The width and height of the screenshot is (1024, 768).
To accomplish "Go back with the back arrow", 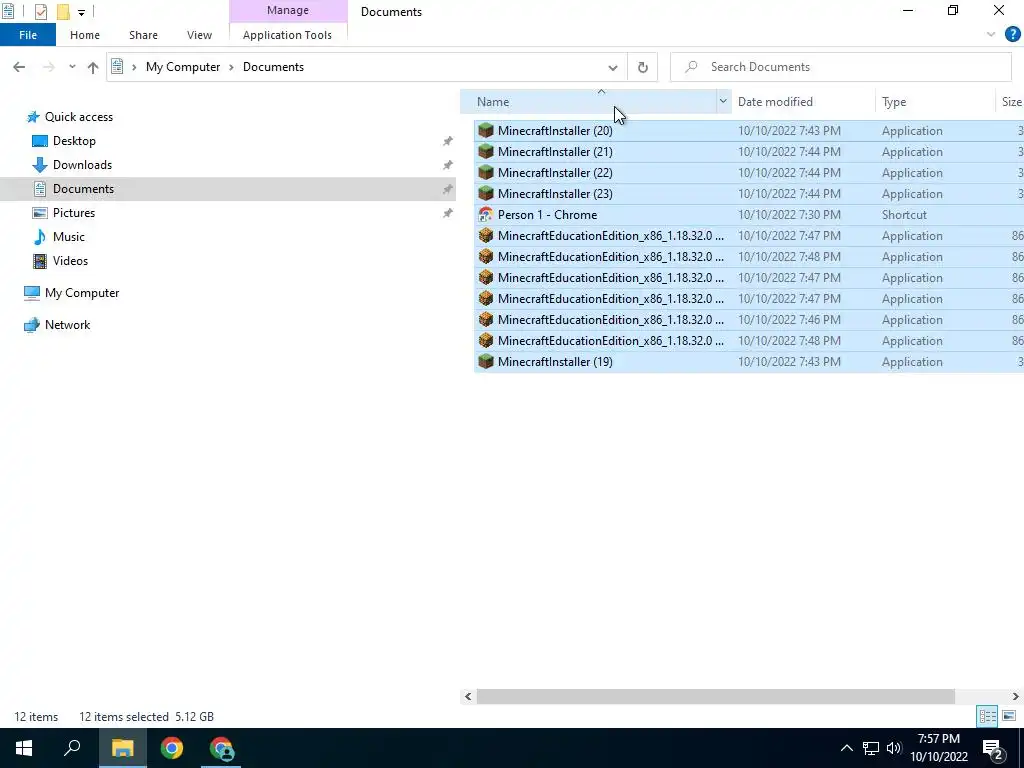I will tap(19, 67).
